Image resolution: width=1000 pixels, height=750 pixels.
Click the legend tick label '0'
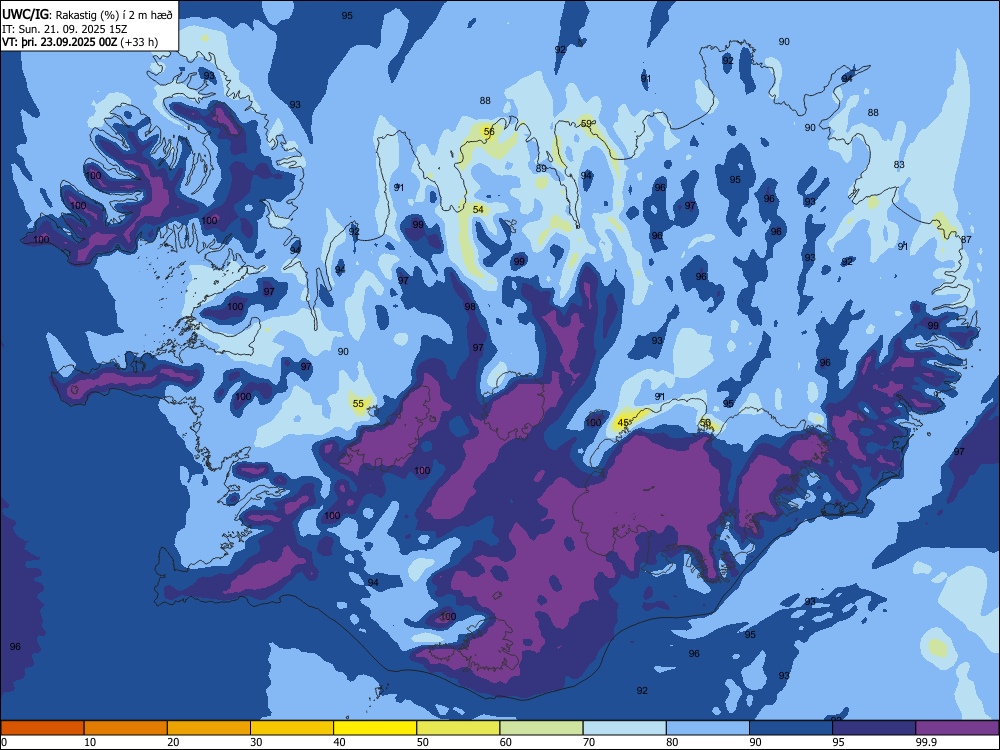coord(4,742)
